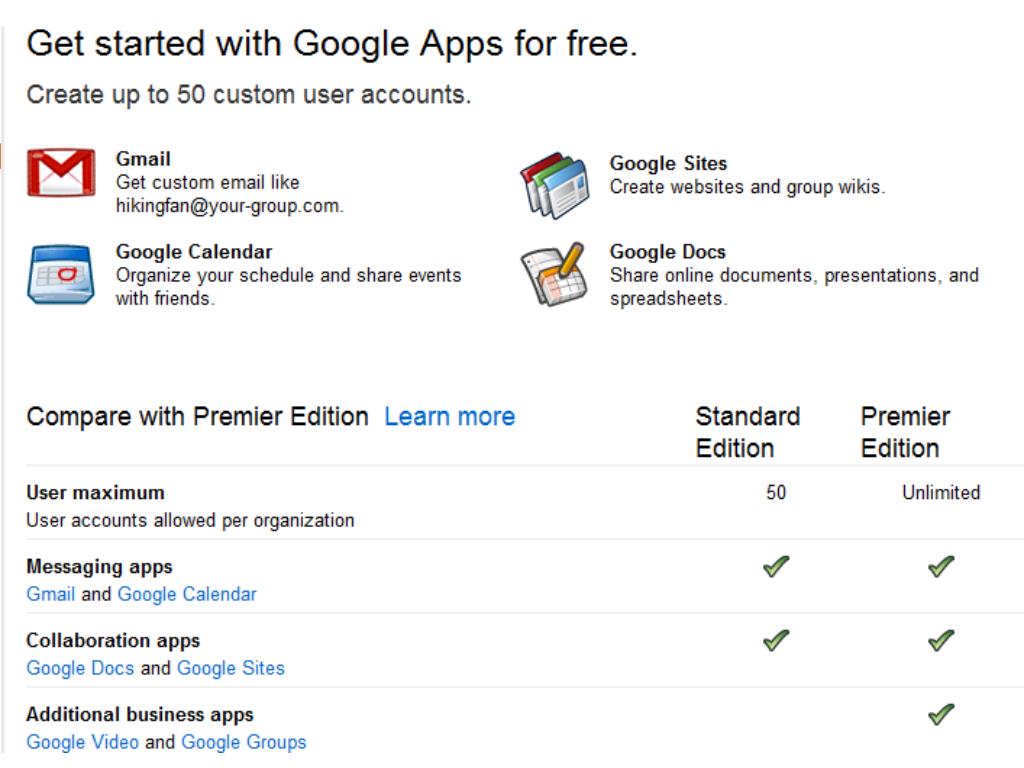Click the Google Sites stacked pages icon
1024x768 pixels.
[x=554, y=185]
